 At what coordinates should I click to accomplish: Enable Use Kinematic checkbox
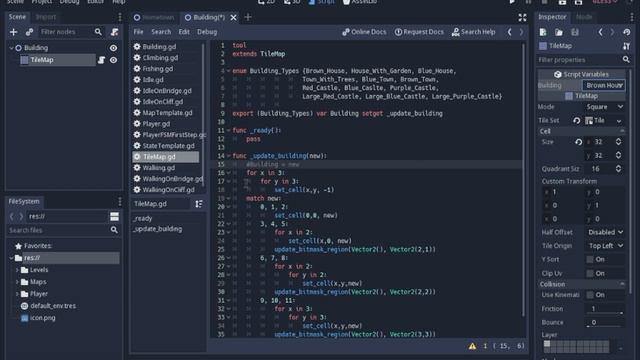click(x=590, y=295)
